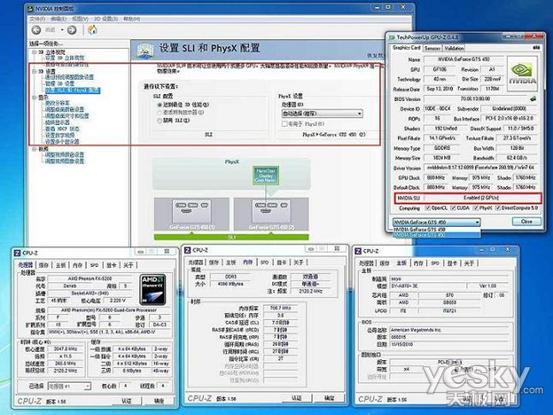This screenshot has height=415, width=553.
Task: Open the 缓存 tab in left CPU-Z window
Action: pyautogui.click(x=44, y=265)
